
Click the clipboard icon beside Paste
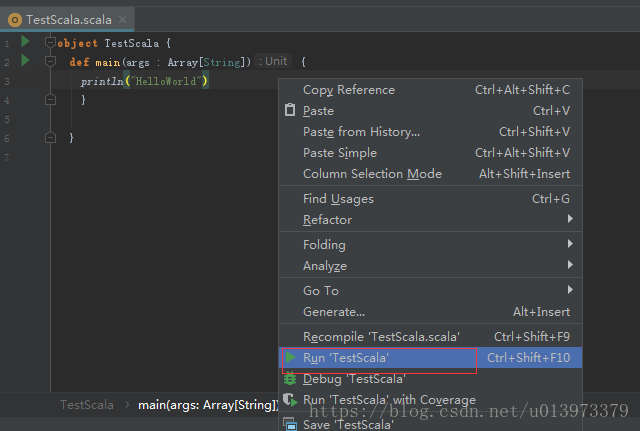tap(290, 111)
